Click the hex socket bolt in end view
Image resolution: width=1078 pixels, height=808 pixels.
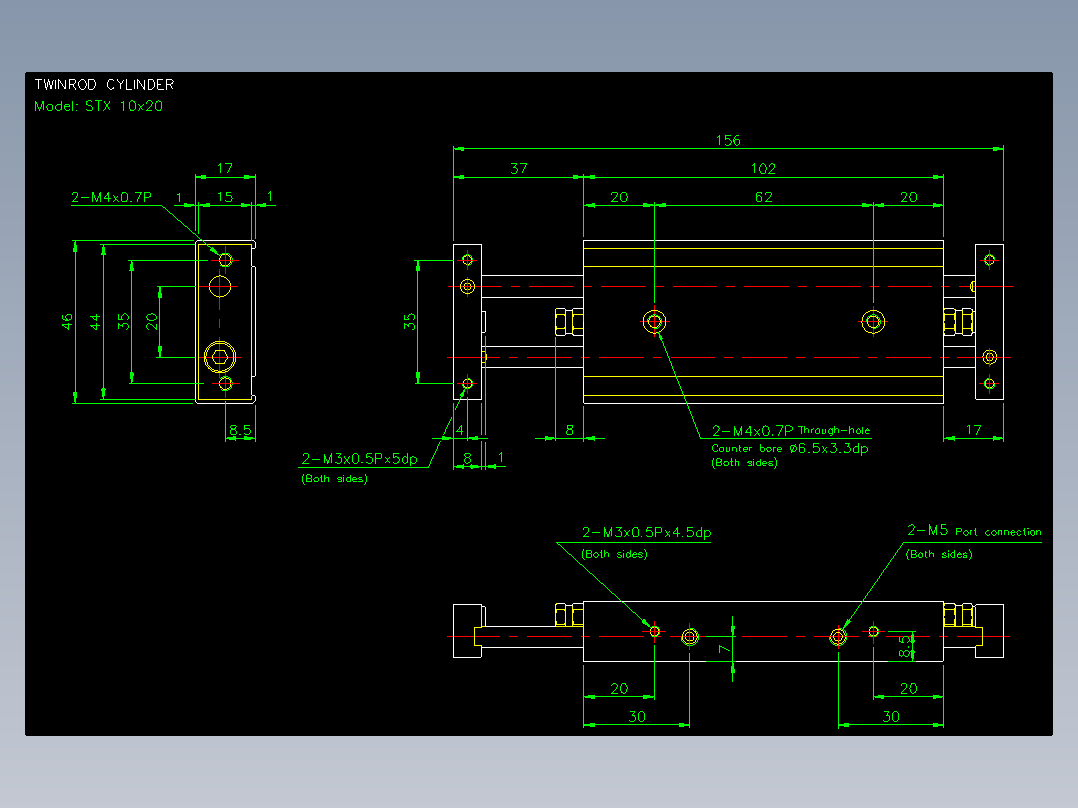pos(220,357)
